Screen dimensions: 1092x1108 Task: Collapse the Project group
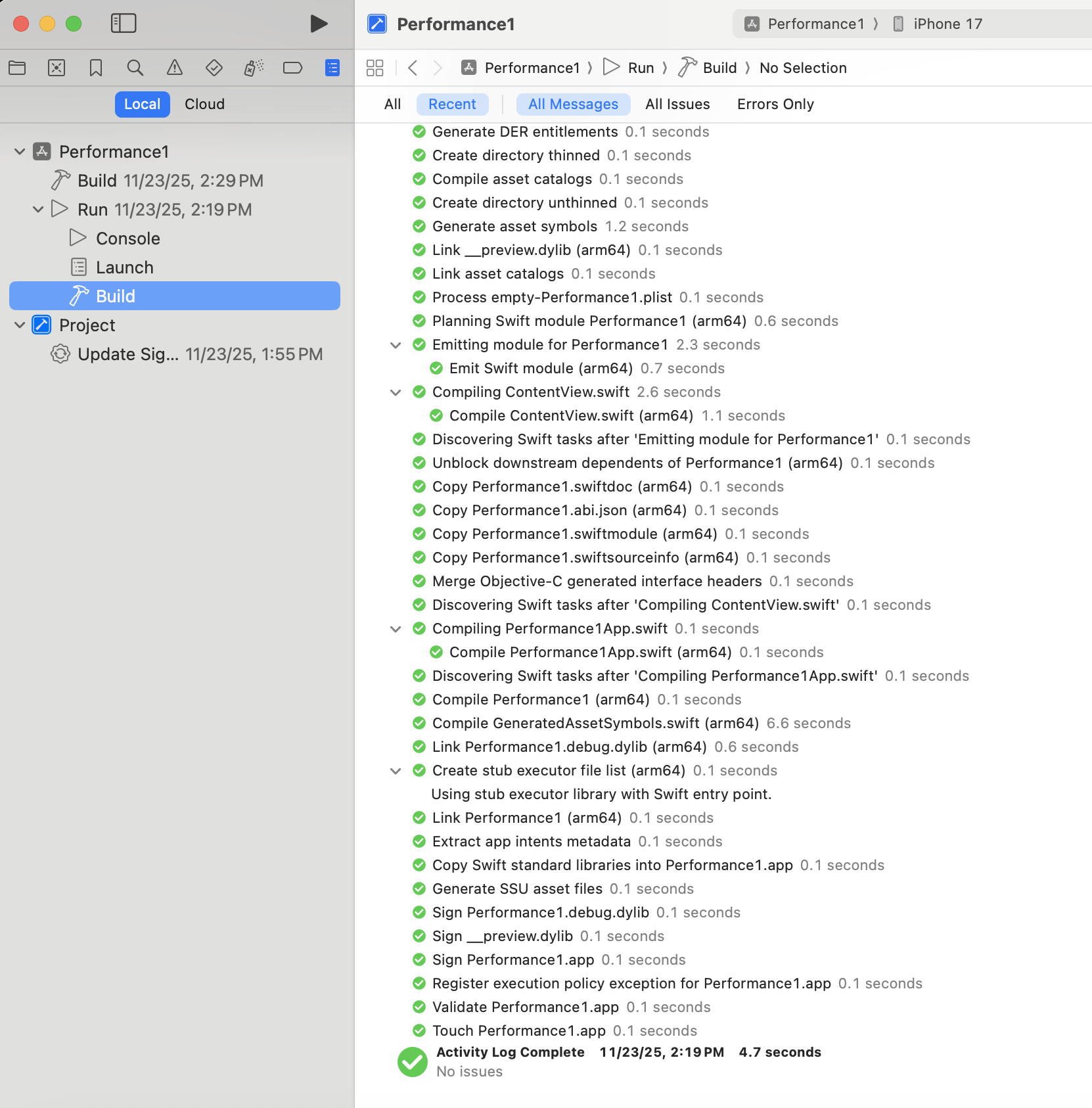coord(20,325)
